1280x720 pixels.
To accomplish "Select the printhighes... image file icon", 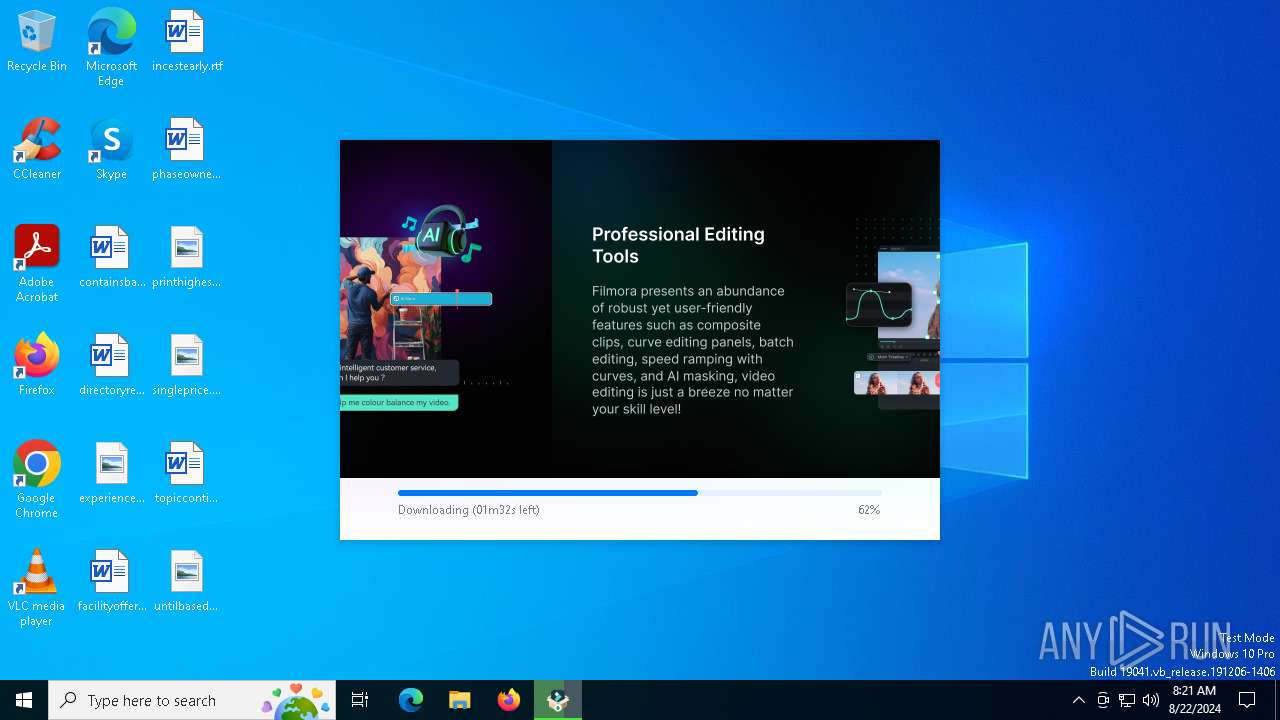I will 186,257.
